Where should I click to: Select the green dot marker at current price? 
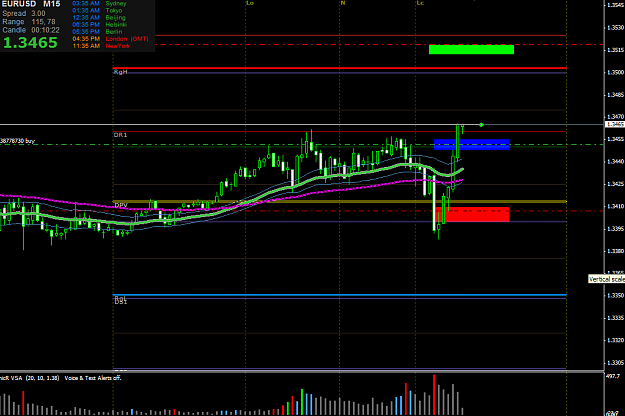pyautogui.click(x=482, y=125)
